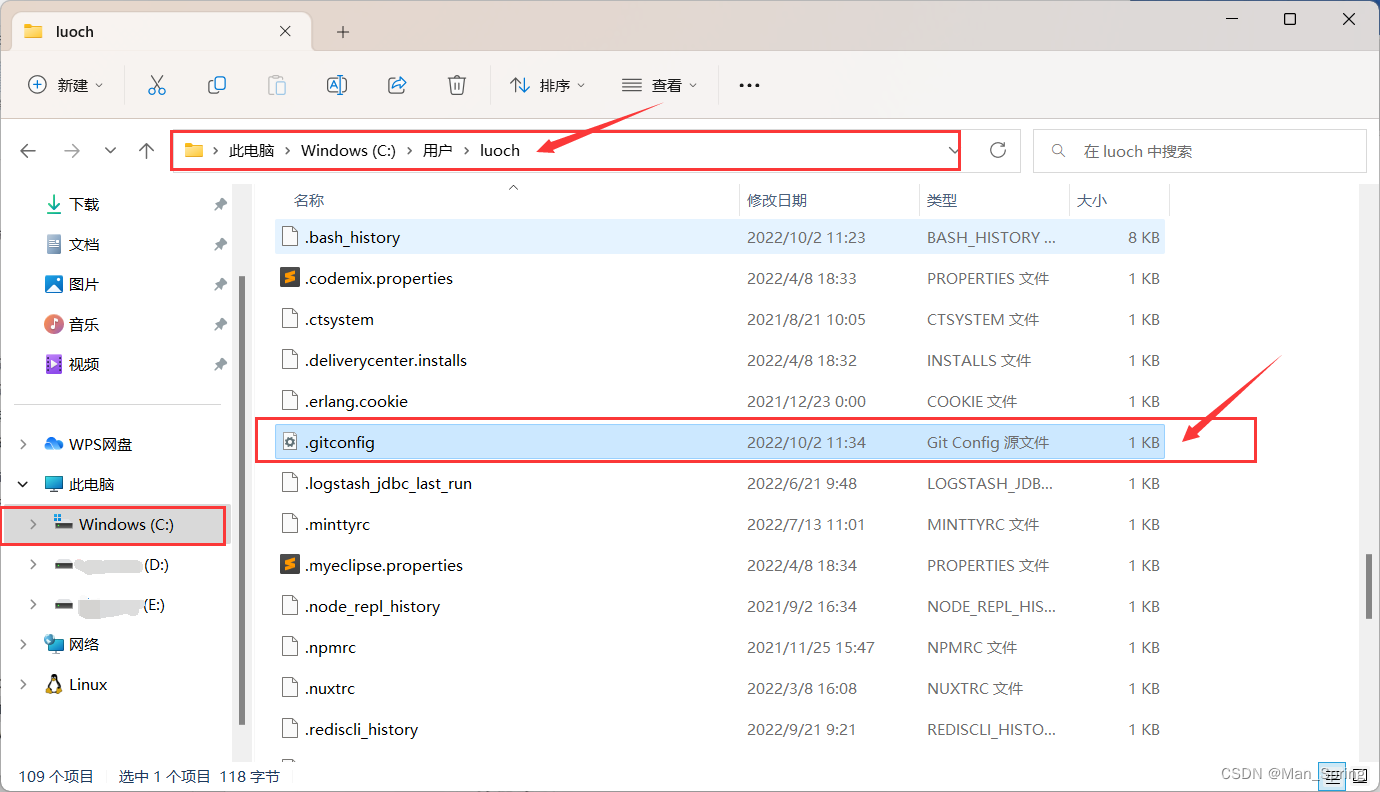Click the .bash_history file icon
The height and width of the screenshot is (792, 1380).
click(x=290, y=237)
